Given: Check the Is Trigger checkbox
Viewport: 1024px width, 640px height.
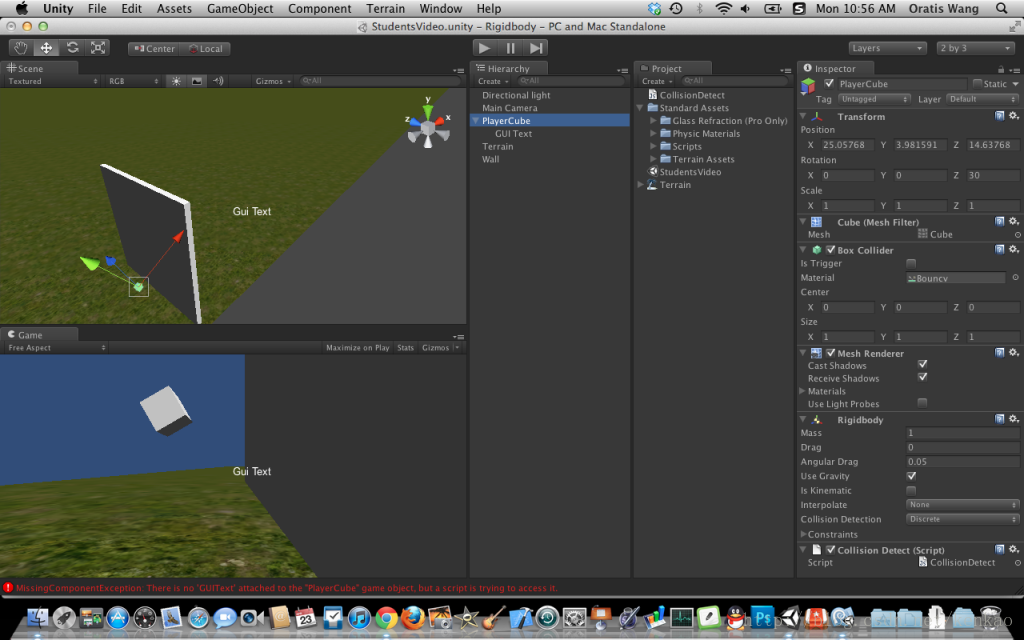Looking at the screenshot, I should [x=911, y=263].
